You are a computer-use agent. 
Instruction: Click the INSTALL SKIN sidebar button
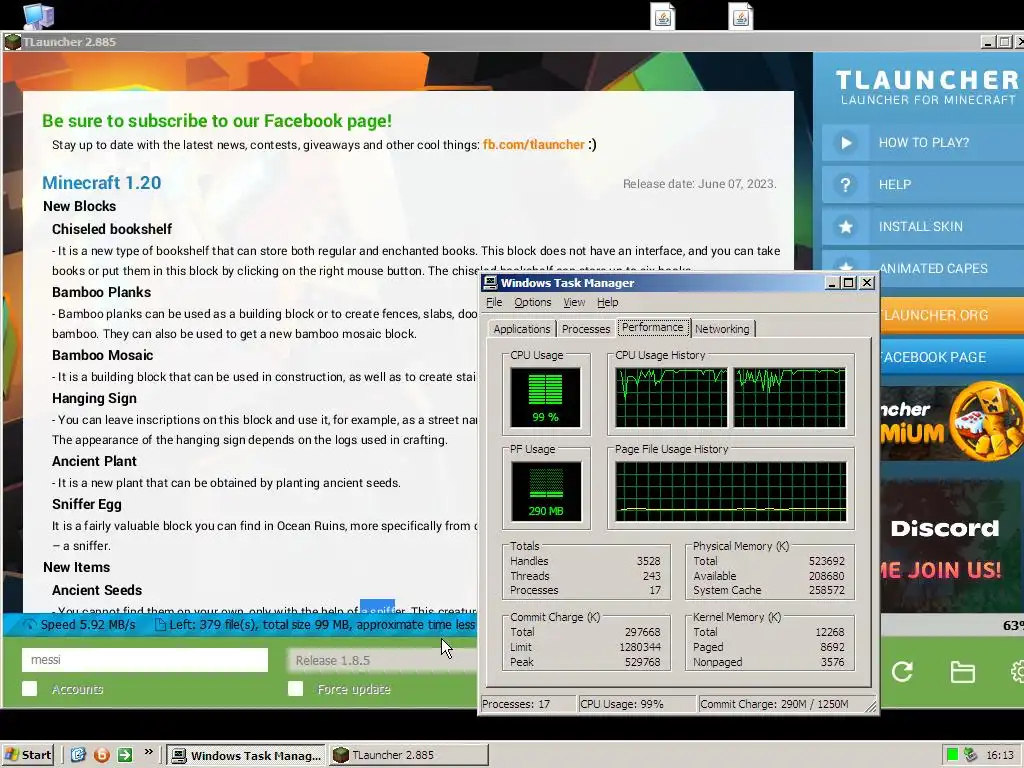pyautogui.click(x=923, y=227)
